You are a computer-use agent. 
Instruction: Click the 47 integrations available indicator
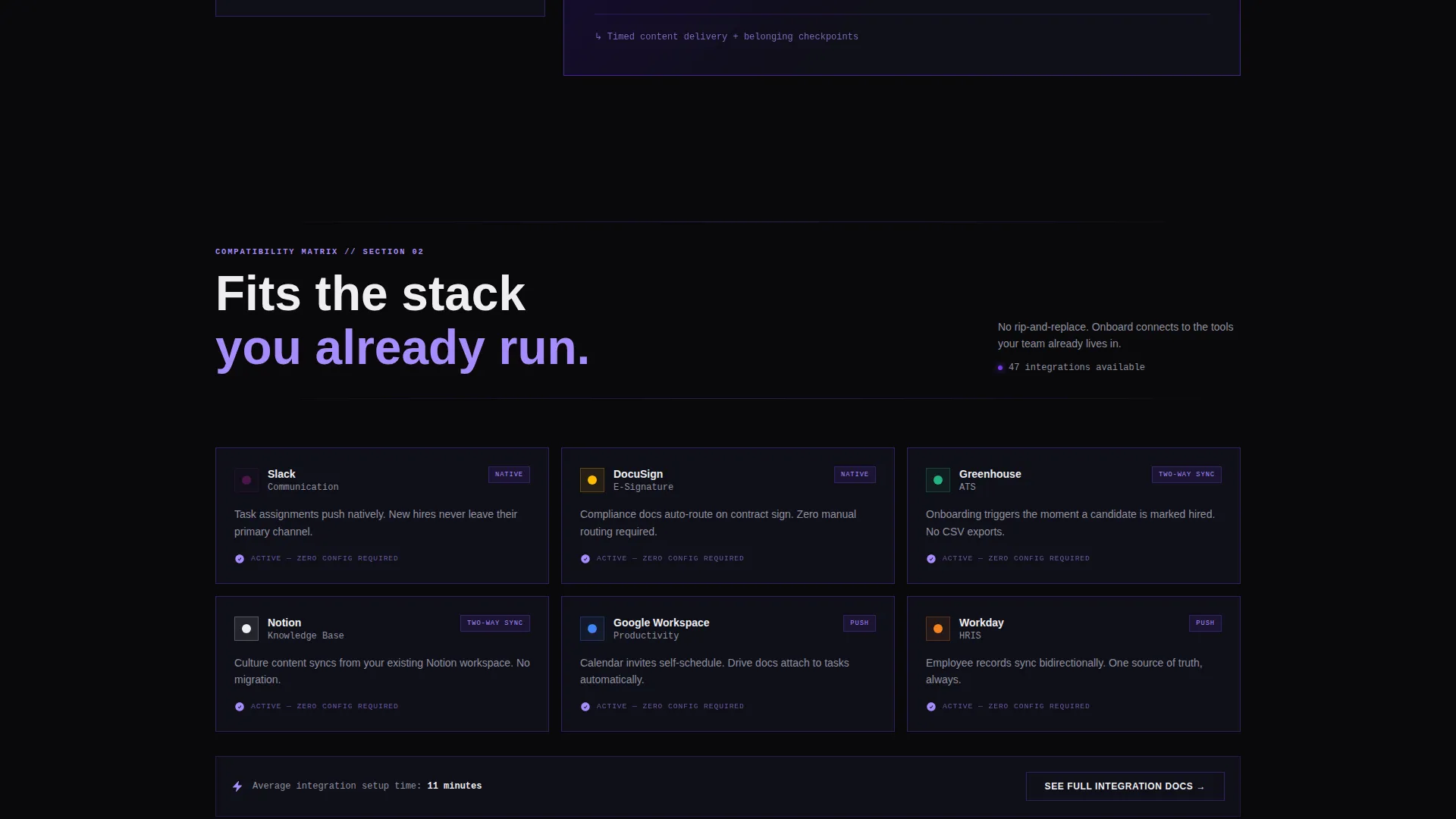click(x=1071, y=367)
